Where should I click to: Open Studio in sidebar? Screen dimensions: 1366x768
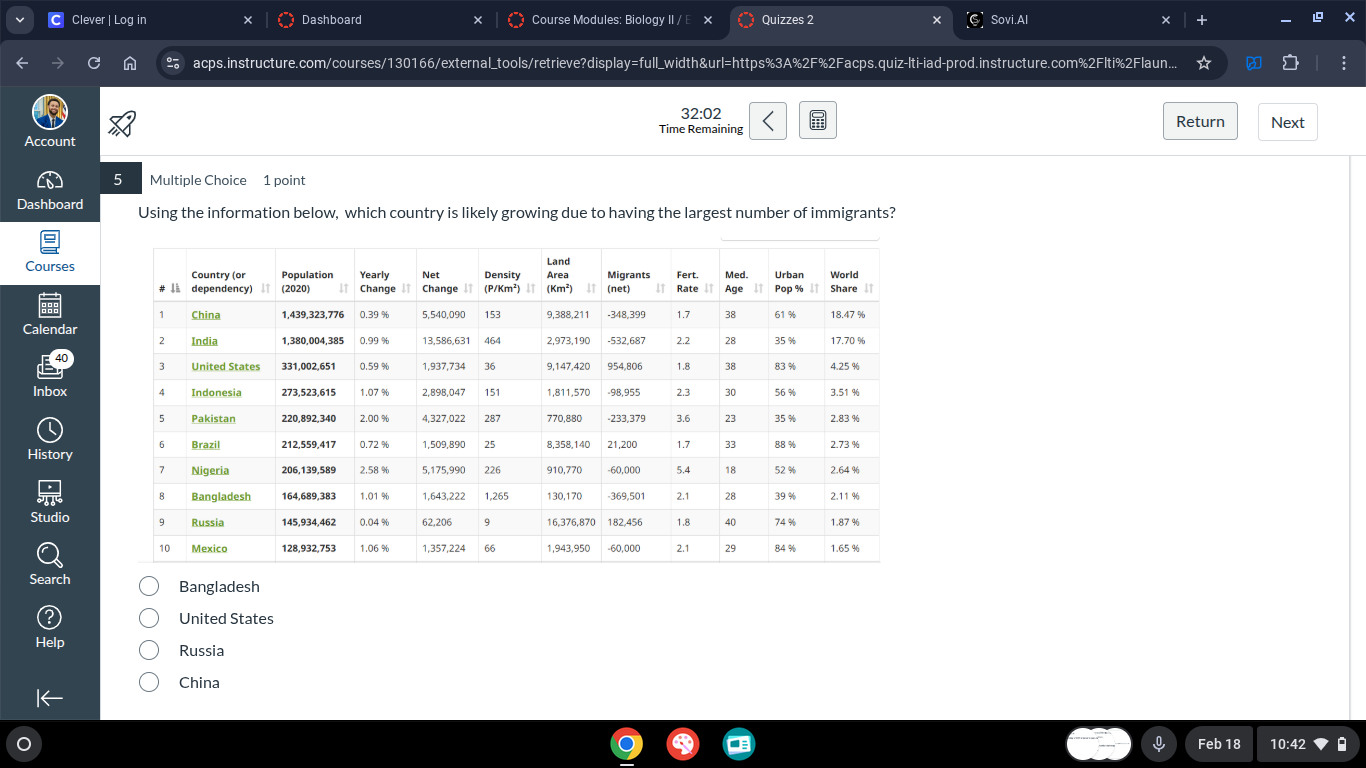(50, 503)
